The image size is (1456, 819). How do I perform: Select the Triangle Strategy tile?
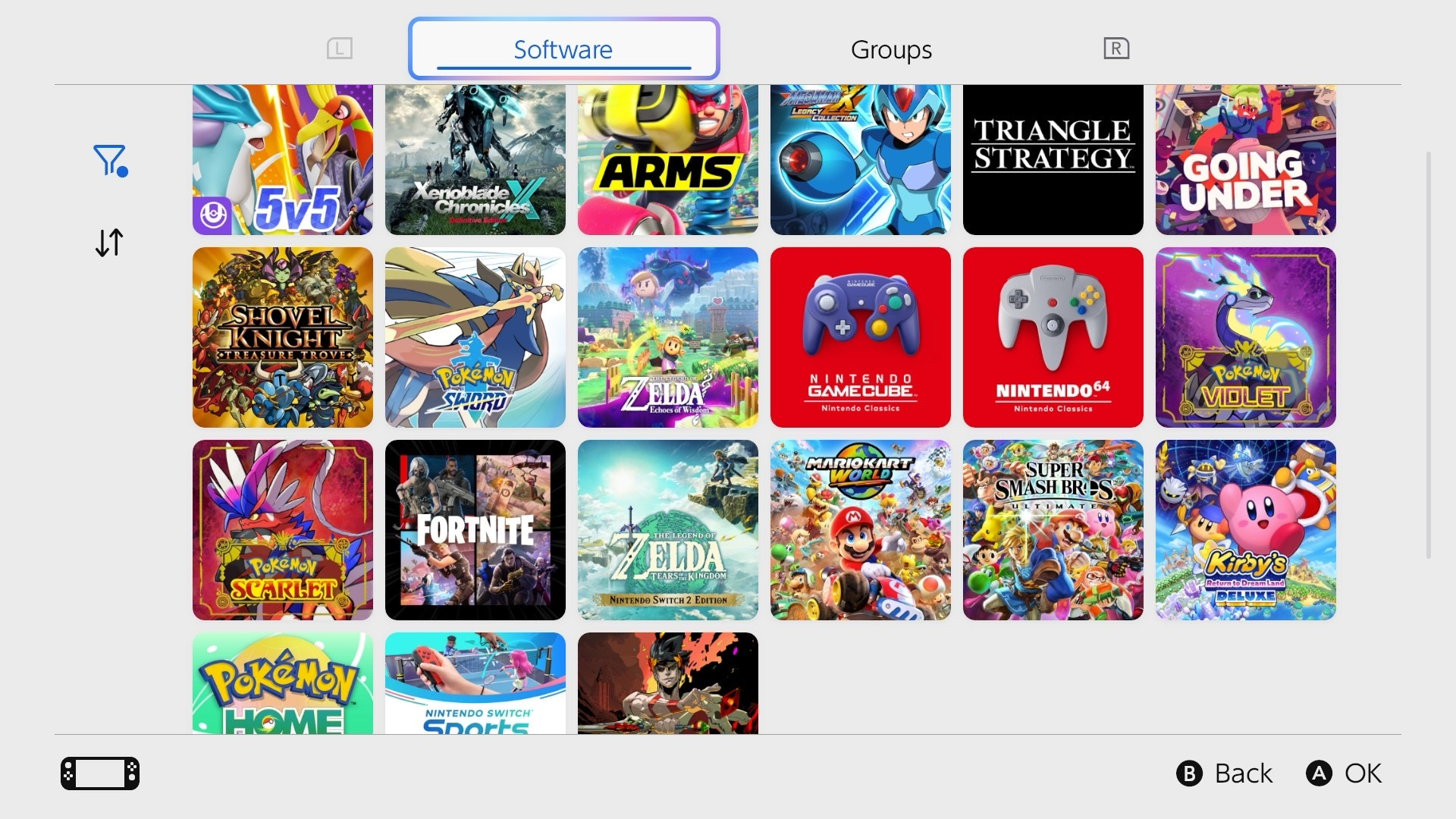[x=1053, y=160]
